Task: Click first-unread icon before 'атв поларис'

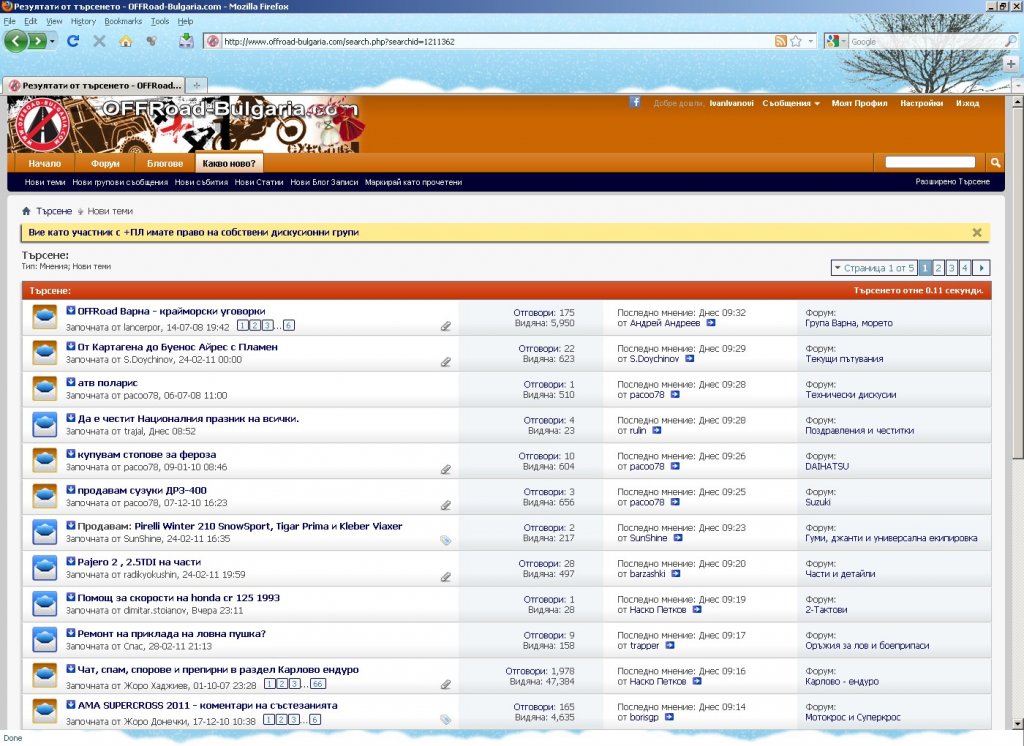Action: click(71, 382)
